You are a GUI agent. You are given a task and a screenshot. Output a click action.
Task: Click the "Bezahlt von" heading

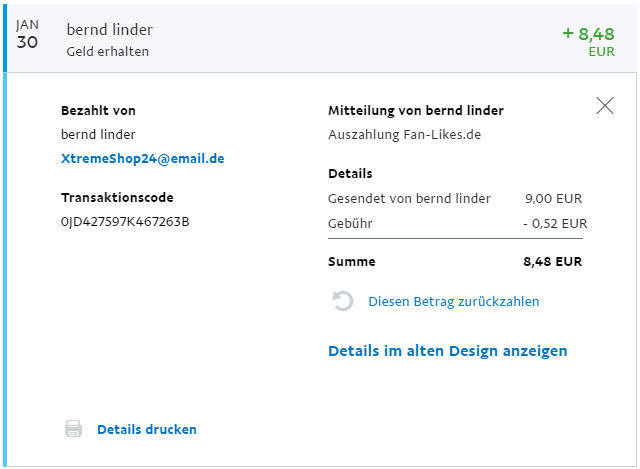(x=98, y=110)
